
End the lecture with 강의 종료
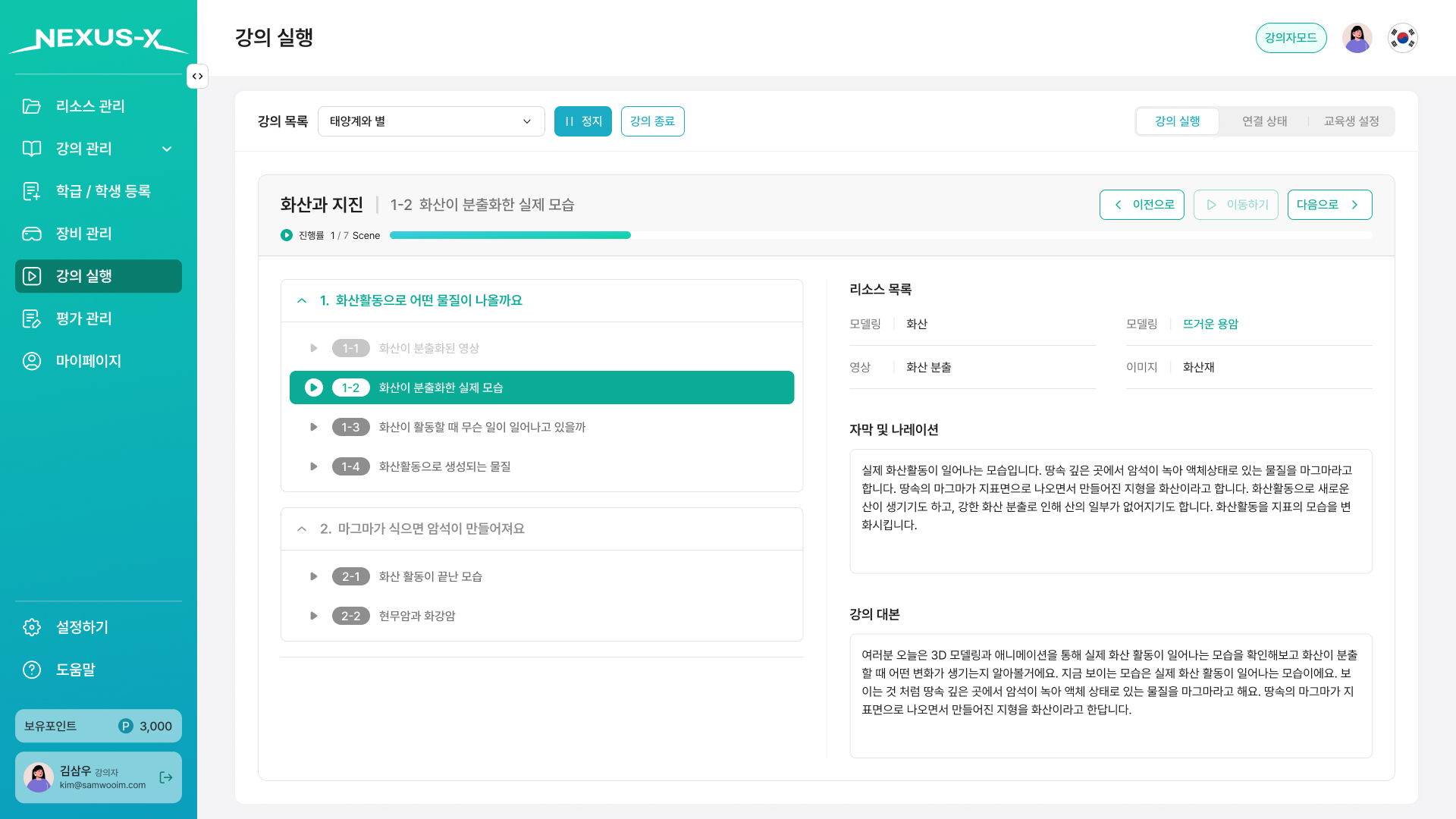(652, 121)
